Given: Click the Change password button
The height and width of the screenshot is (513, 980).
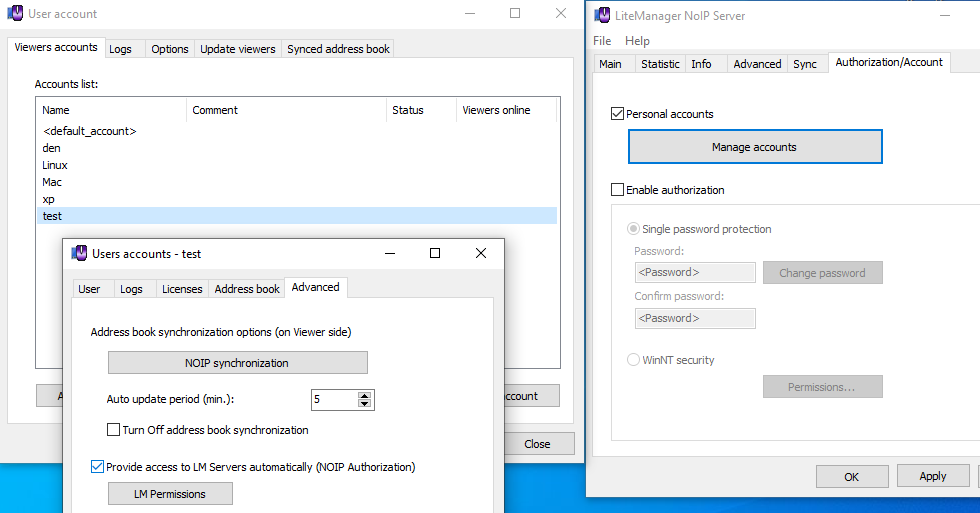Looking at the screenshot, I should 822,272.
